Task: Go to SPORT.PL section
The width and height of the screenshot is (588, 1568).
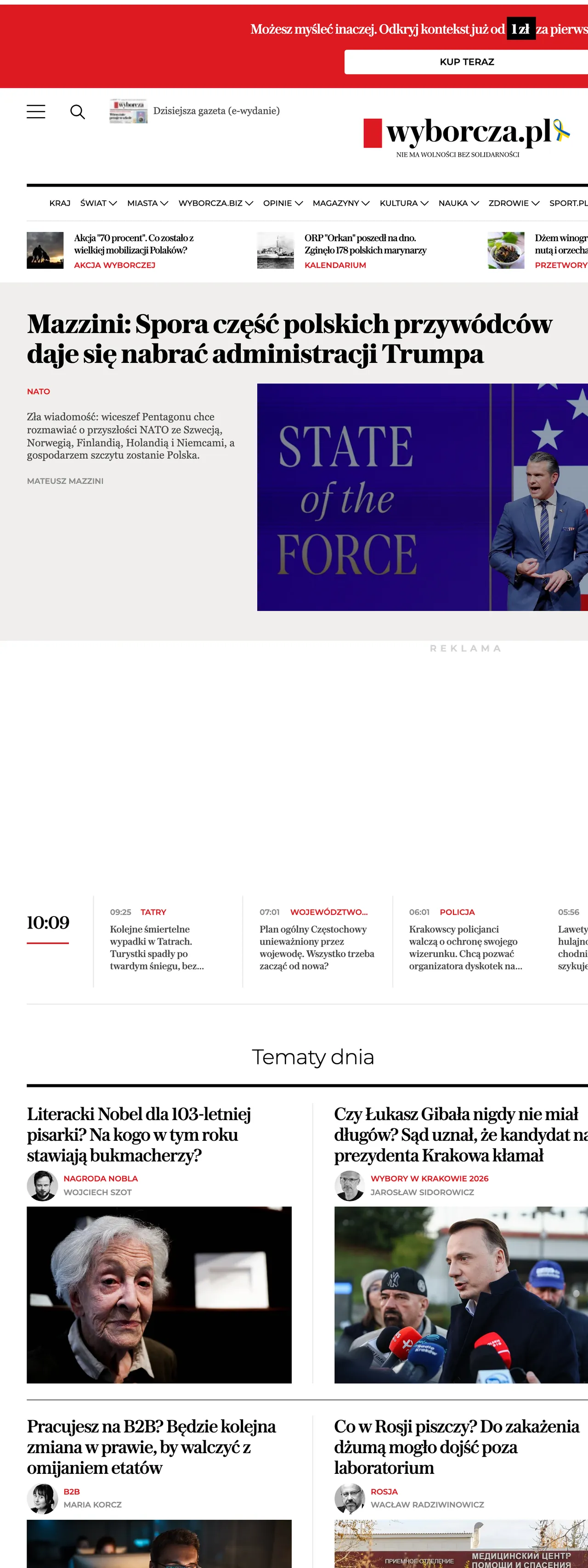Action: (x=569, y=204)
